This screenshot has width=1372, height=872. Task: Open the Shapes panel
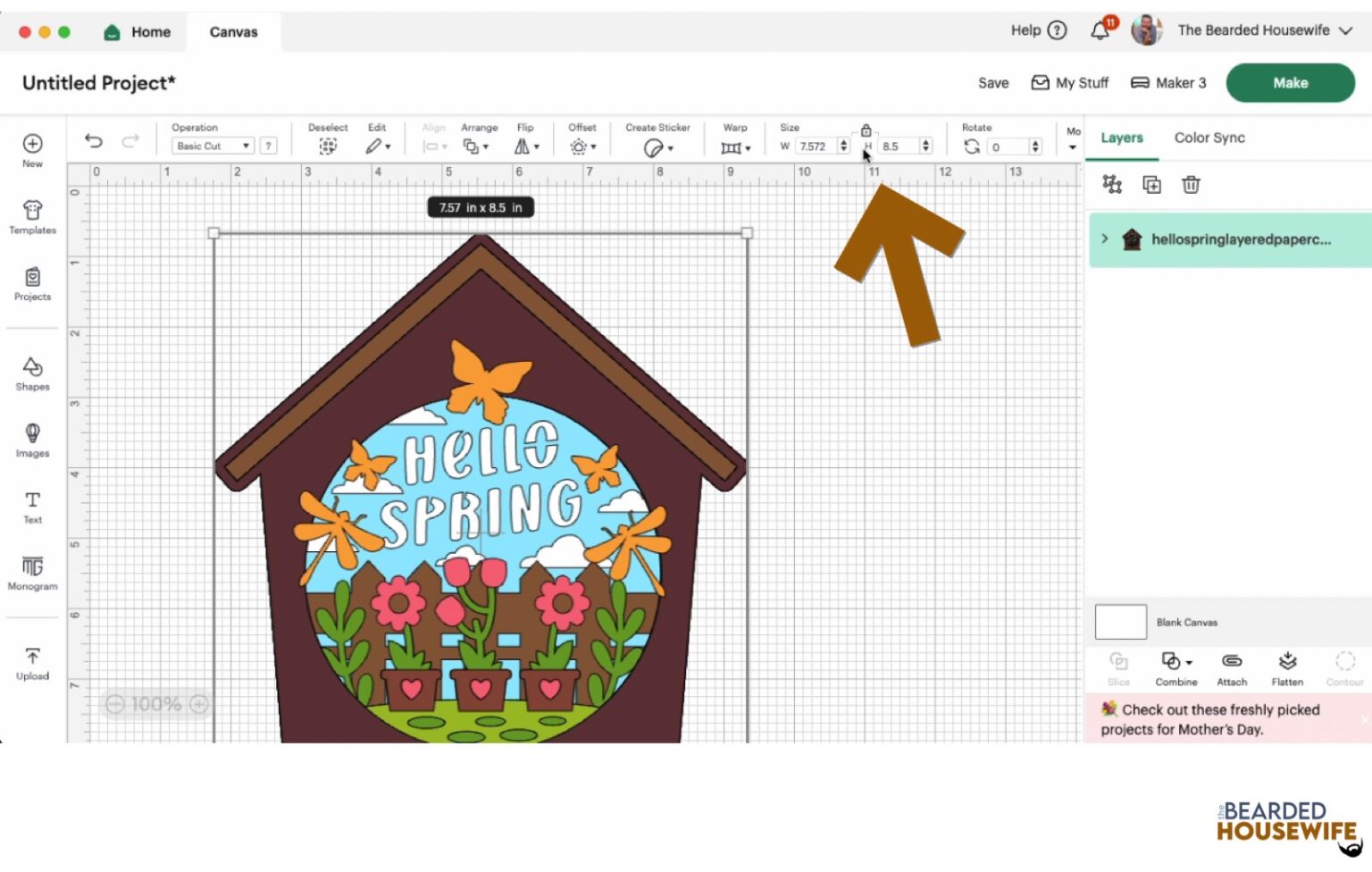tap(32, 373)
